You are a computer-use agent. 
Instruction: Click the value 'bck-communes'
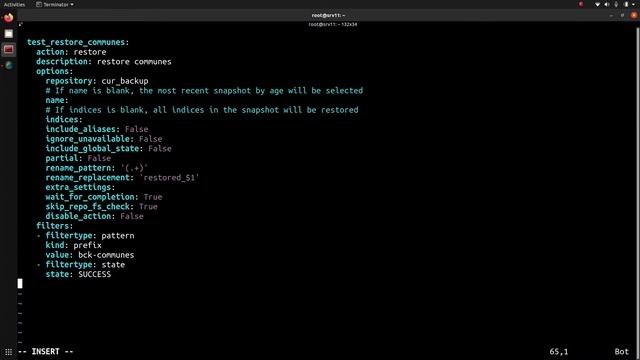[106, 255]
